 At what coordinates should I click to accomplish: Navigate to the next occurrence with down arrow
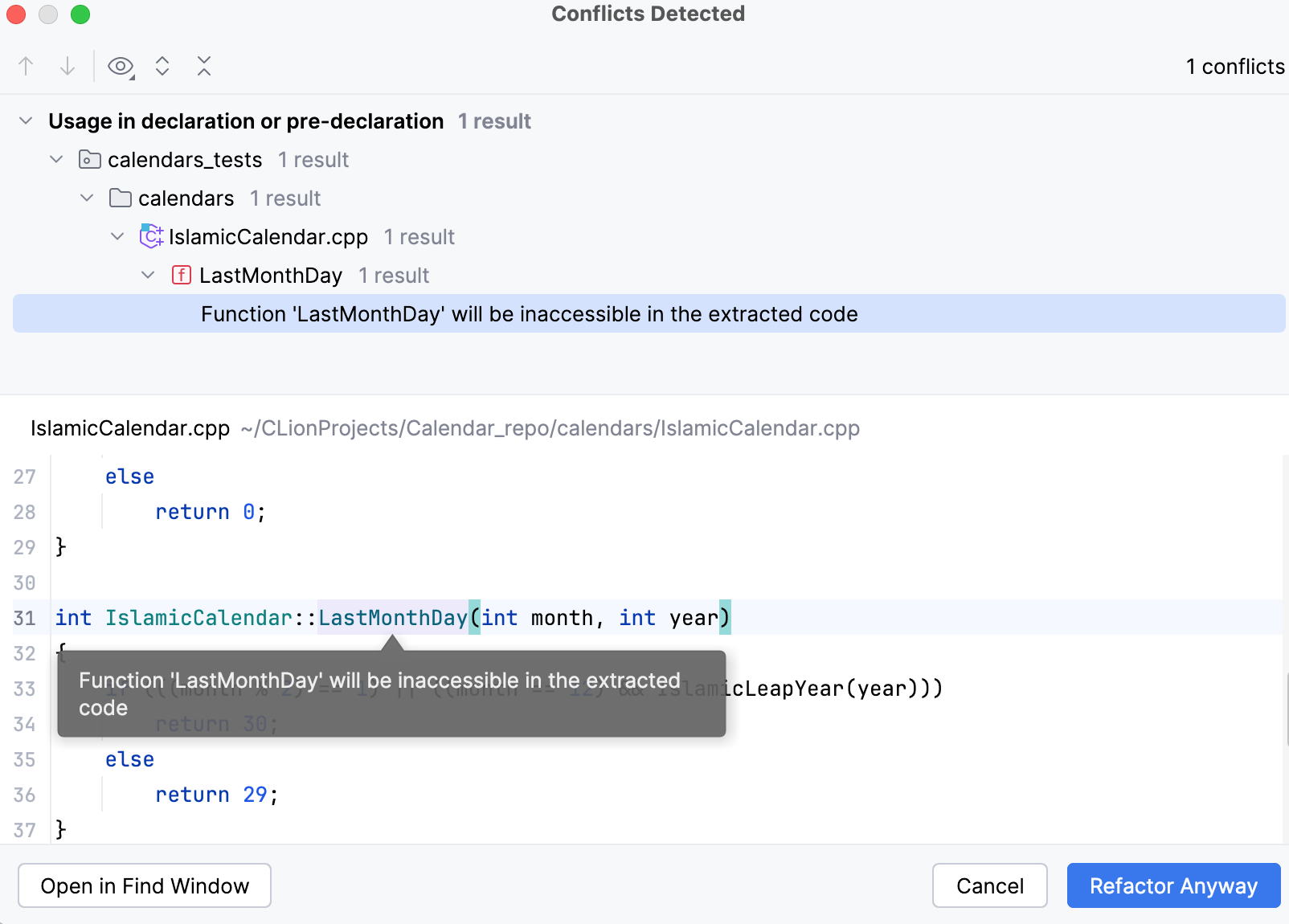[x=67, y=66]
